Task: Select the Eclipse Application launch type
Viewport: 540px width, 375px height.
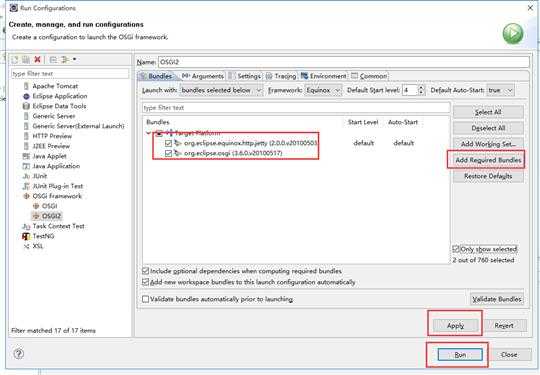Action: click(55, 96)
